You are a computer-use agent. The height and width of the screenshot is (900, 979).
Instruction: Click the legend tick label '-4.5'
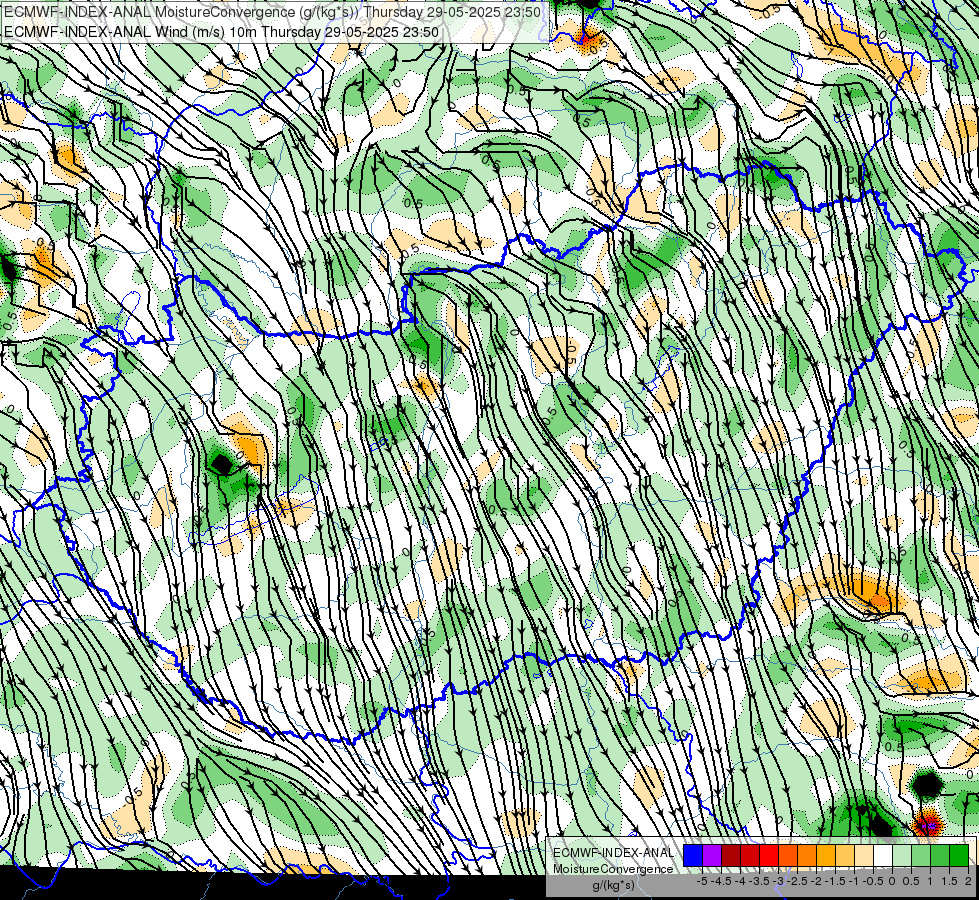(x=721, y=881)
